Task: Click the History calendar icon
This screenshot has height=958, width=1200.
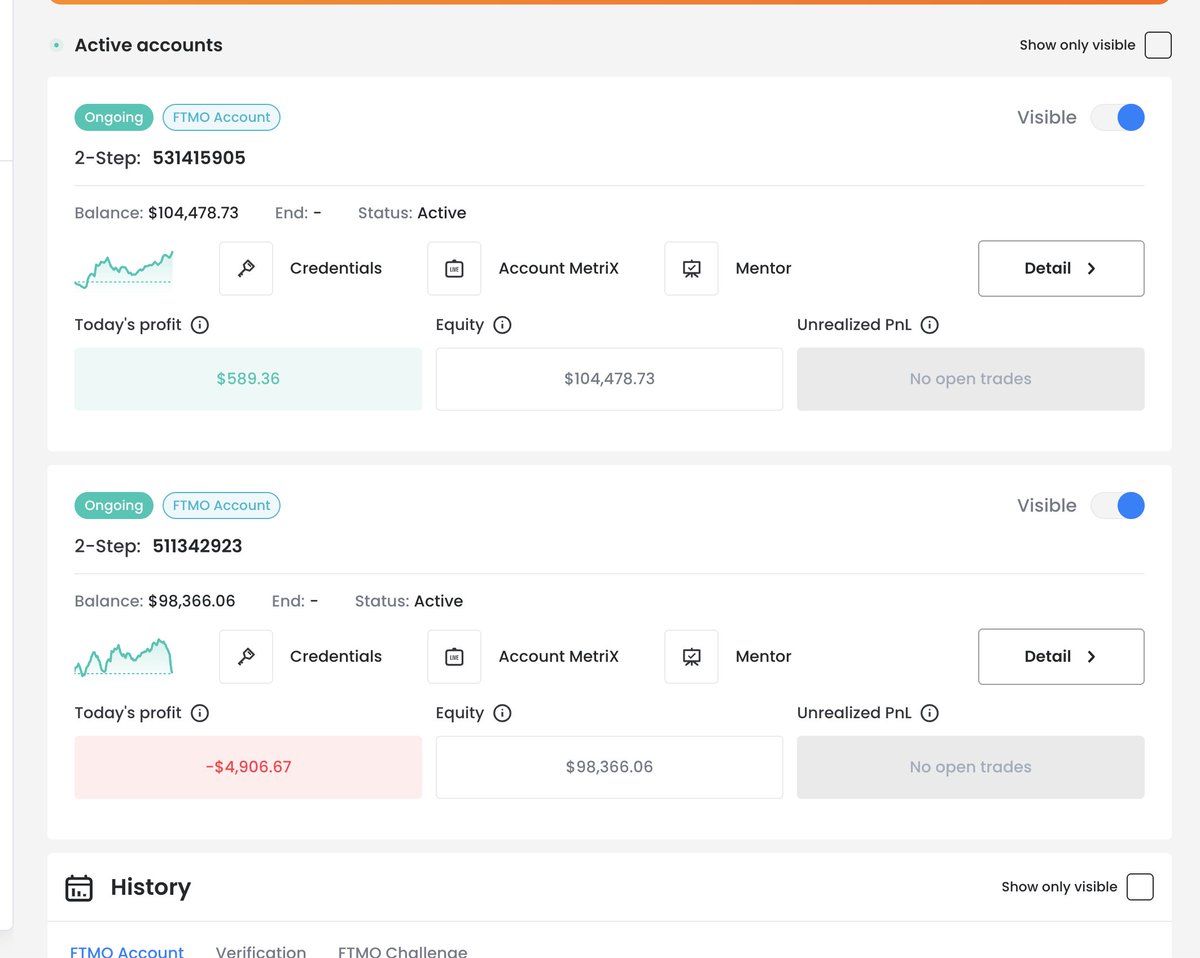Action: pyautogui.click(x=79, y=888)
